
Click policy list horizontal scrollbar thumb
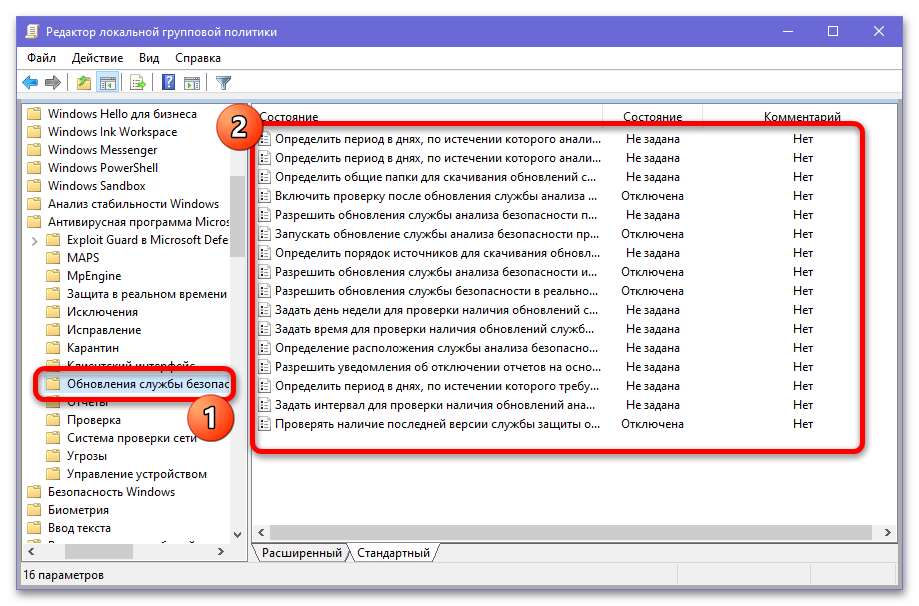click(x=570, y=532)
